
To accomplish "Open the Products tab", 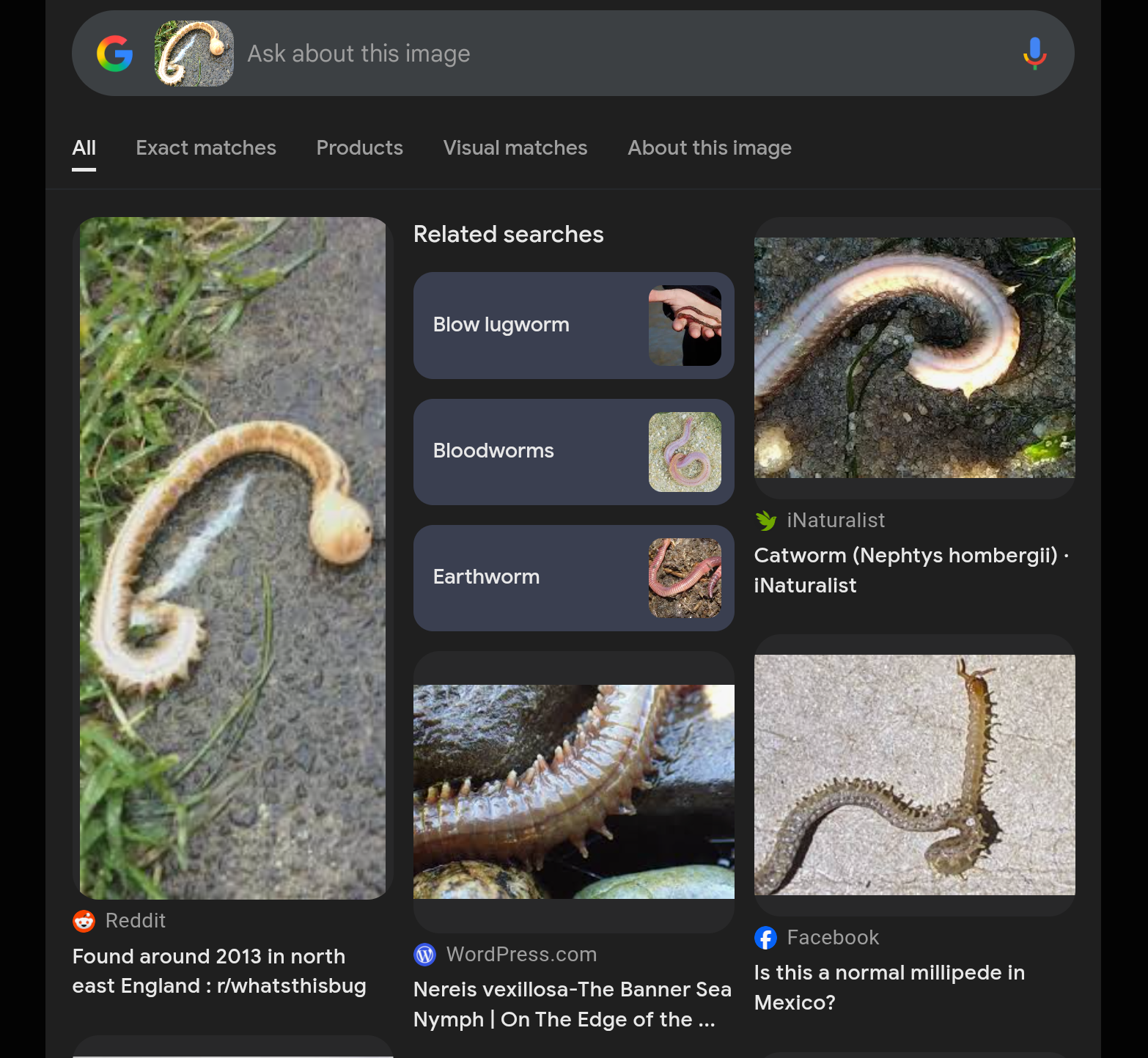I will point(360,148).
